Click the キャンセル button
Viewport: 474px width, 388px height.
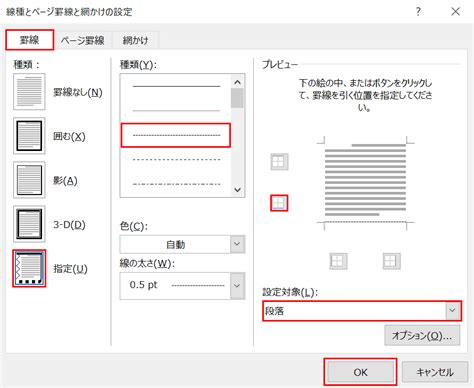coord(435,372)
